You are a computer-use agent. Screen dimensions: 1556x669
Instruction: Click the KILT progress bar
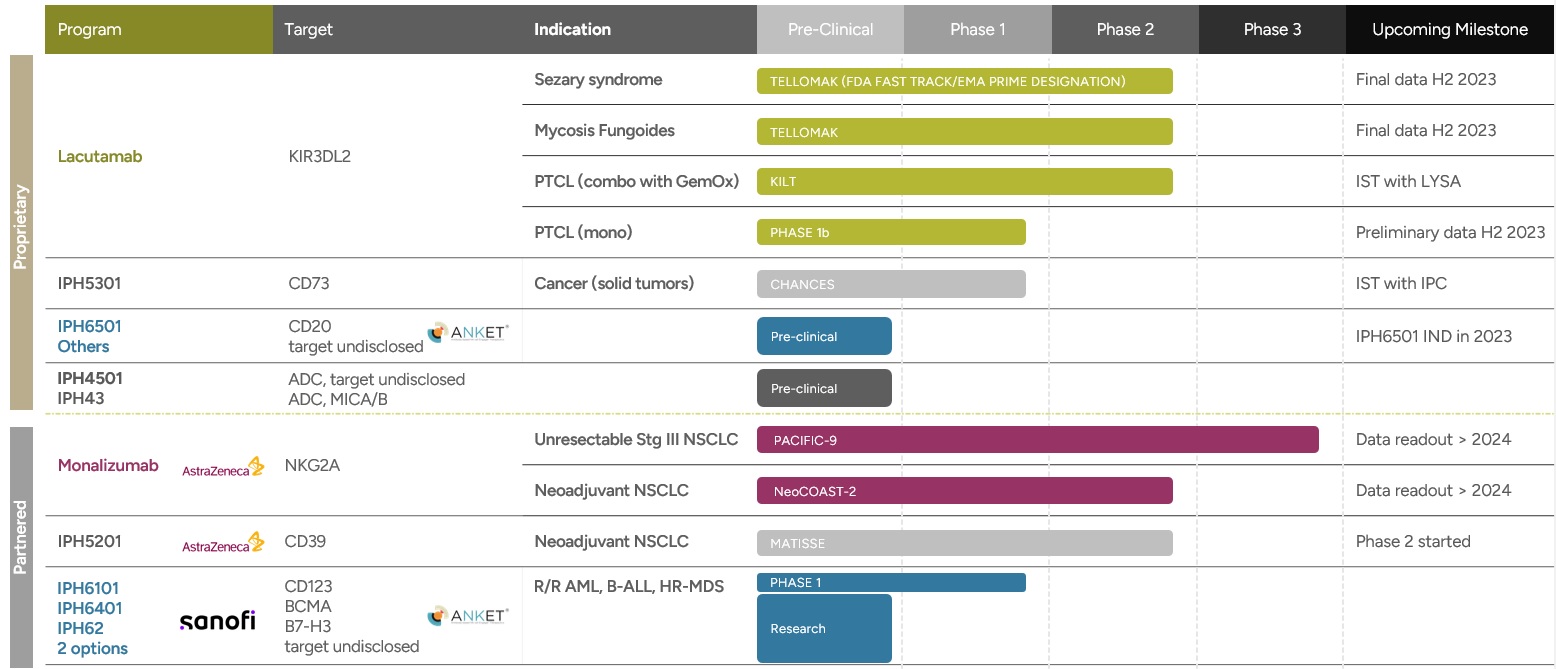(964, 182)
